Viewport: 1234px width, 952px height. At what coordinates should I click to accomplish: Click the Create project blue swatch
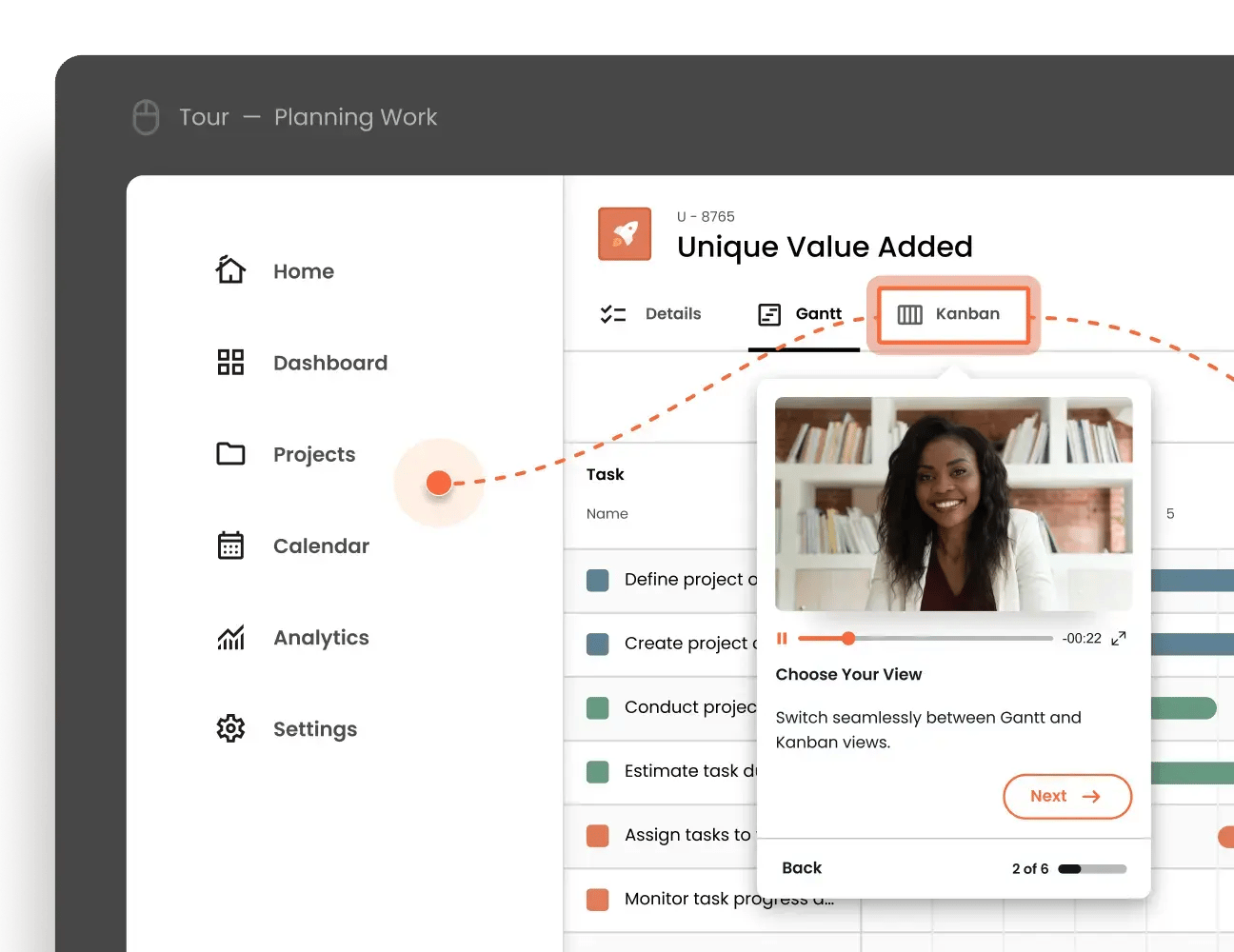point(598,644)
